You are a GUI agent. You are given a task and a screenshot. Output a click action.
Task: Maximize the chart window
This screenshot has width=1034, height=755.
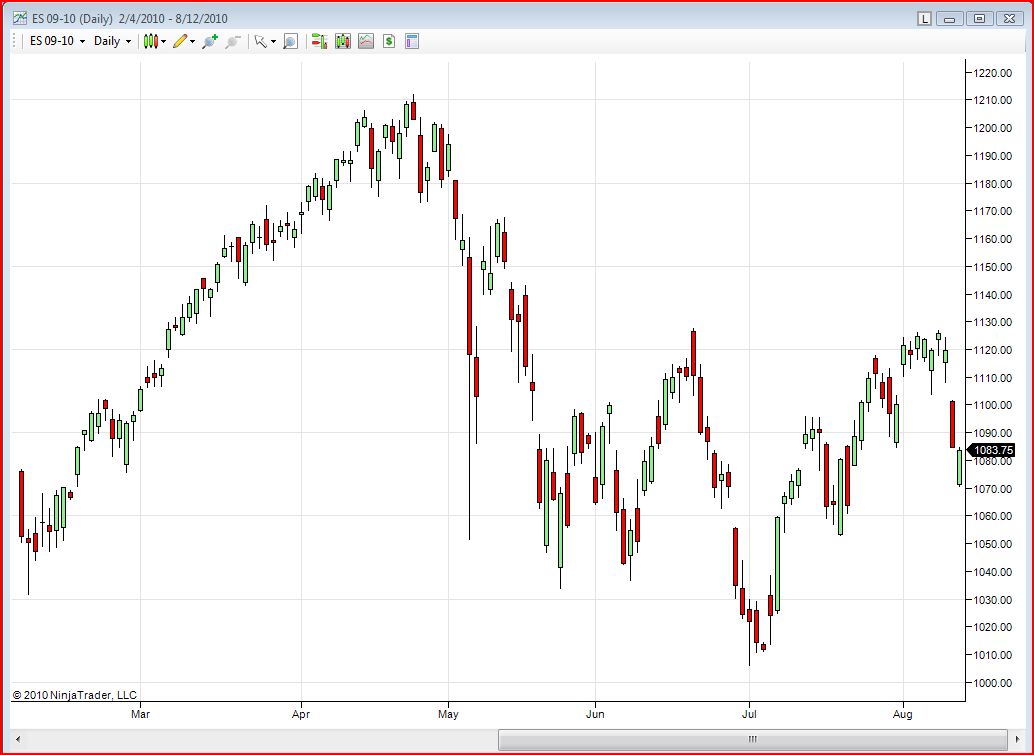[980, 18]
